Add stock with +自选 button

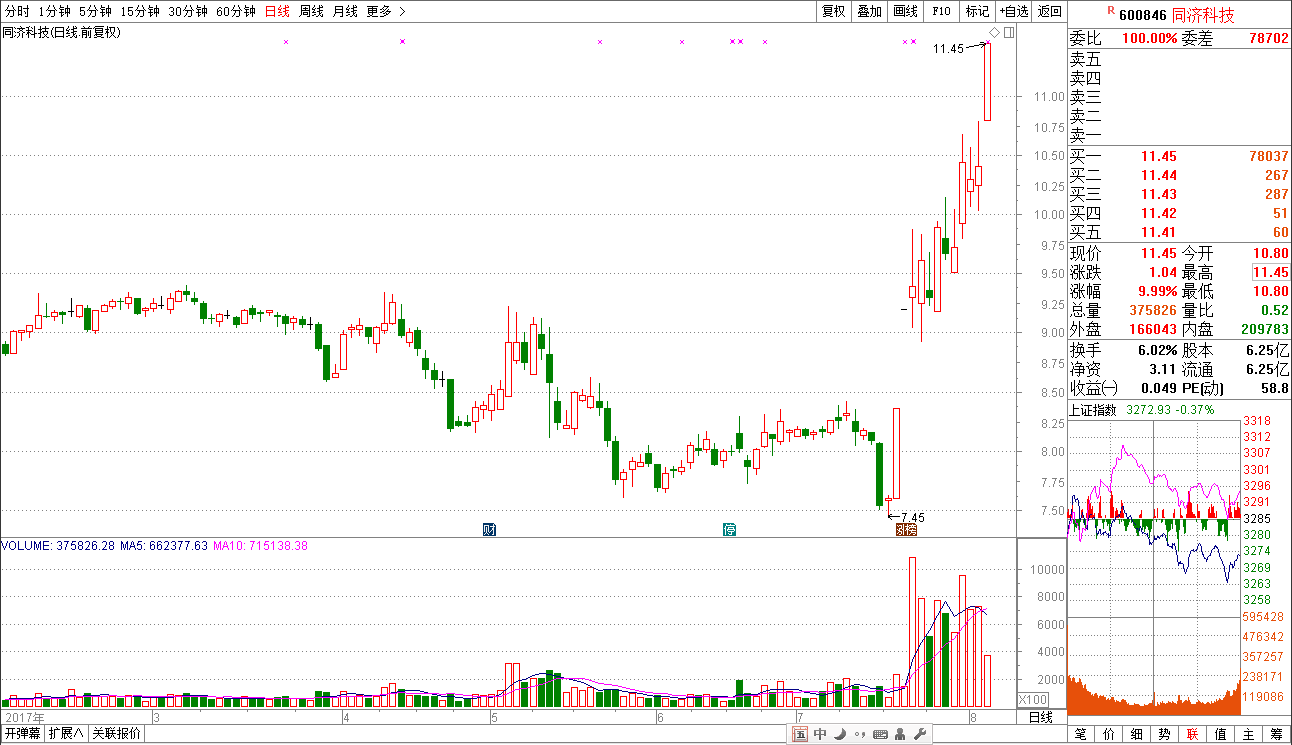click(x=1013, y=11)
